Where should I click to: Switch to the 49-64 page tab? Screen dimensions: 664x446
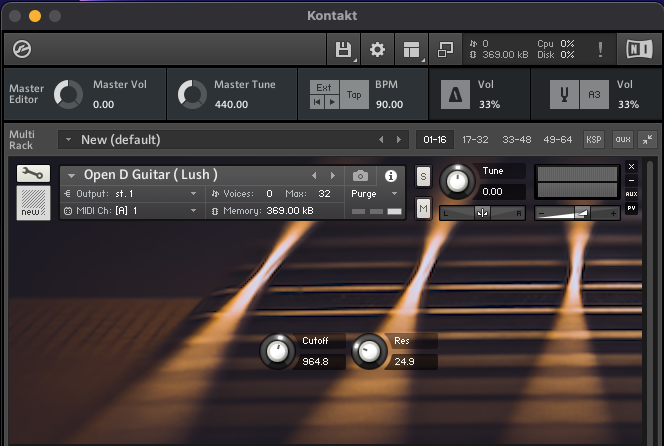558,139
